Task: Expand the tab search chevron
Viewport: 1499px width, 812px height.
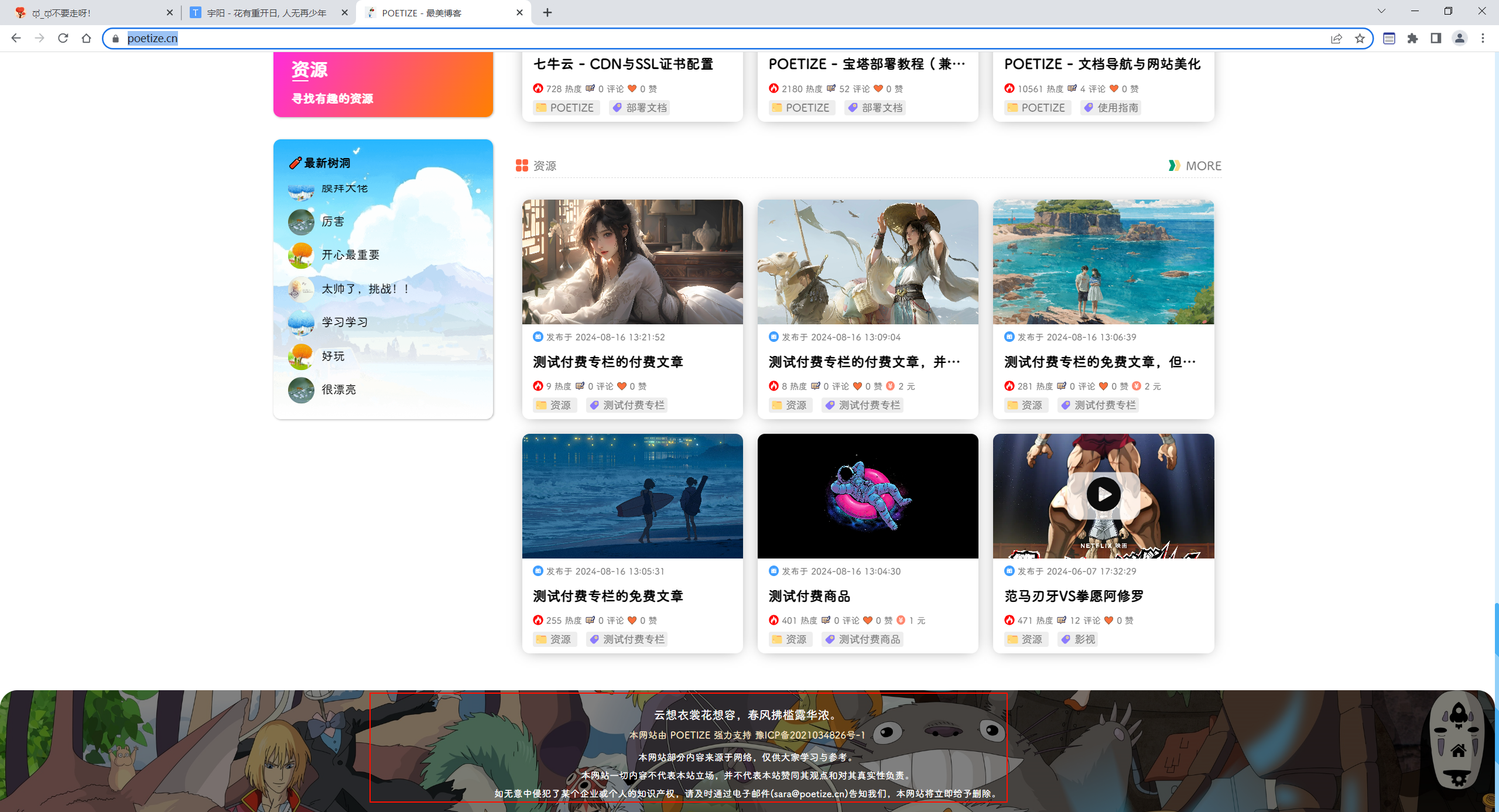Action: pos(1381,11)
